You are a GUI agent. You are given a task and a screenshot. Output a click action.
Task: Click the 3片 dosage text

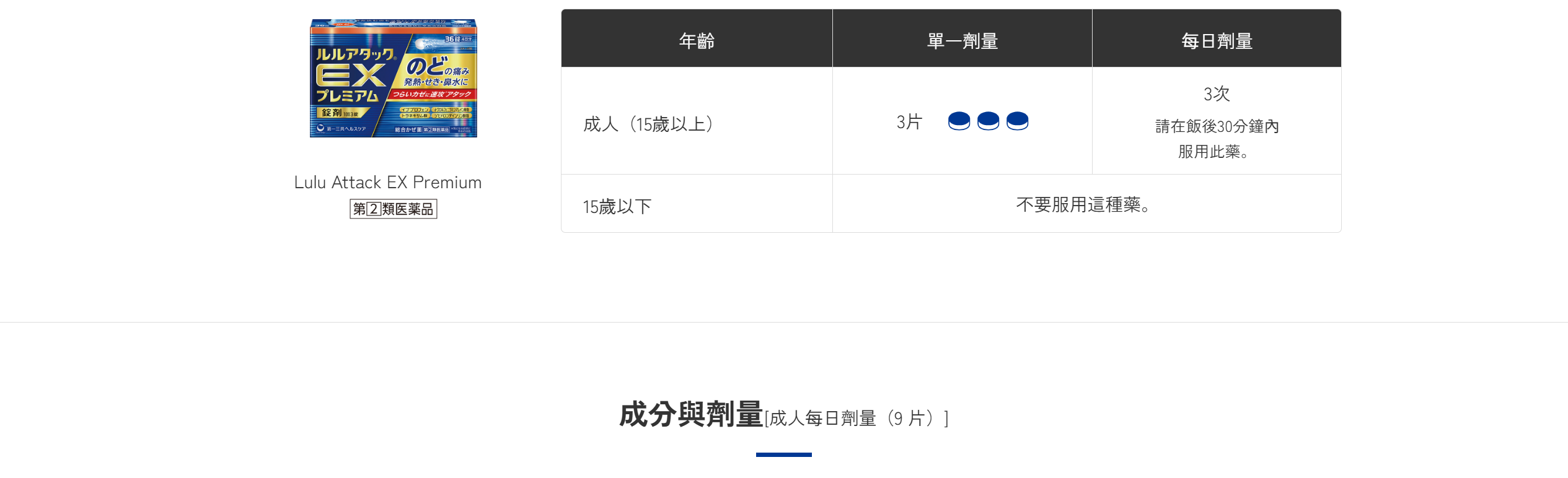(909, 121)
